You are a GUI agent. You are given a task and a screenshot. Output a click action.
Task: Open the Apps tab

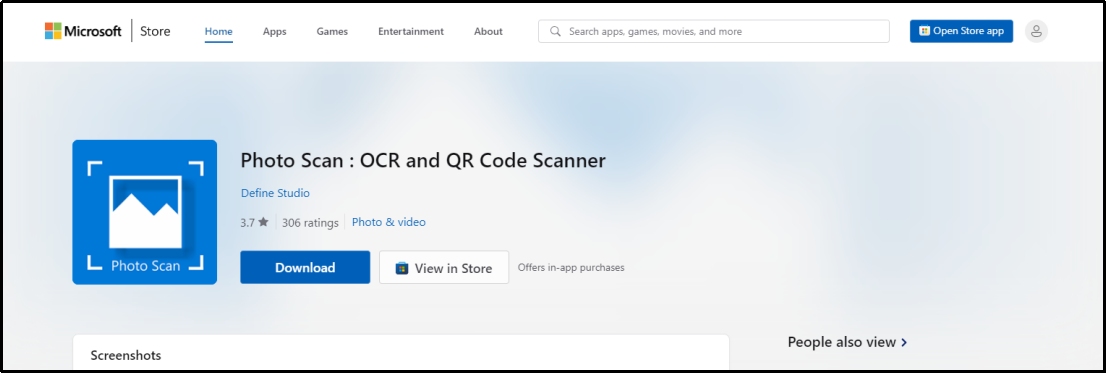[275, 31]
